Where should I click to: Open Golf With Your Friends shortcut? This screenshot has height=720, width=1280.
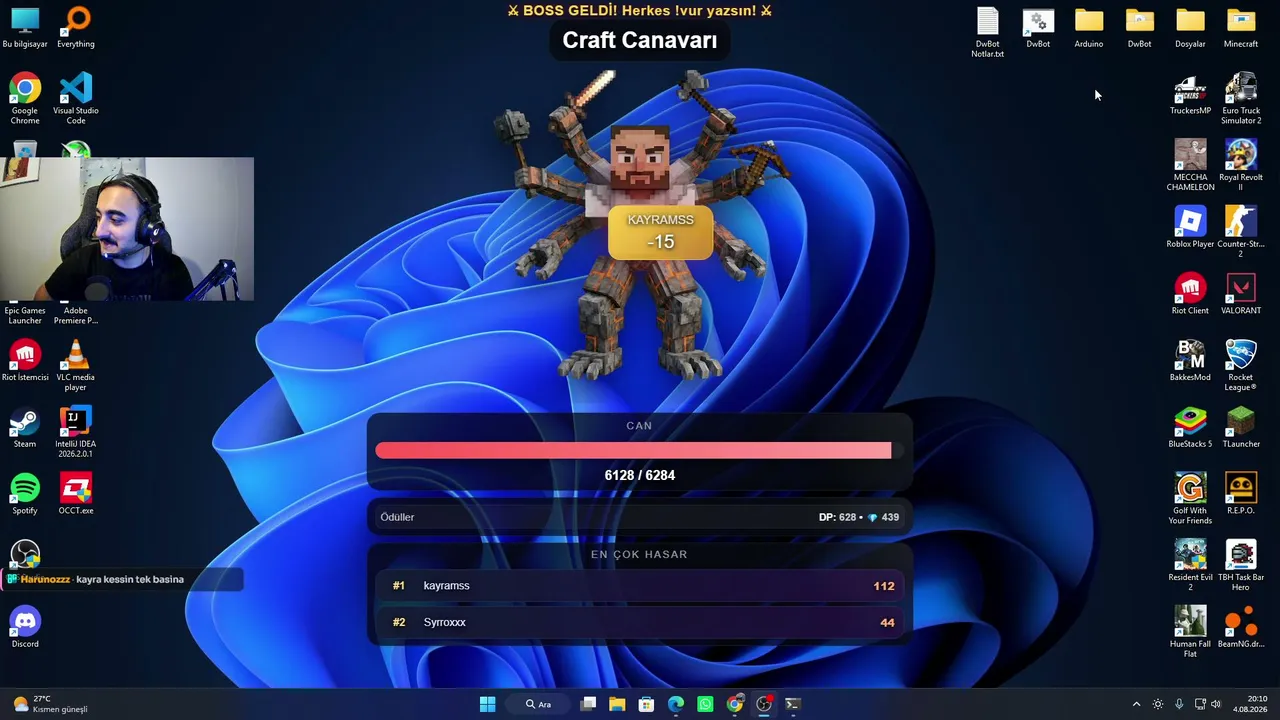[x=1190, y=499]
